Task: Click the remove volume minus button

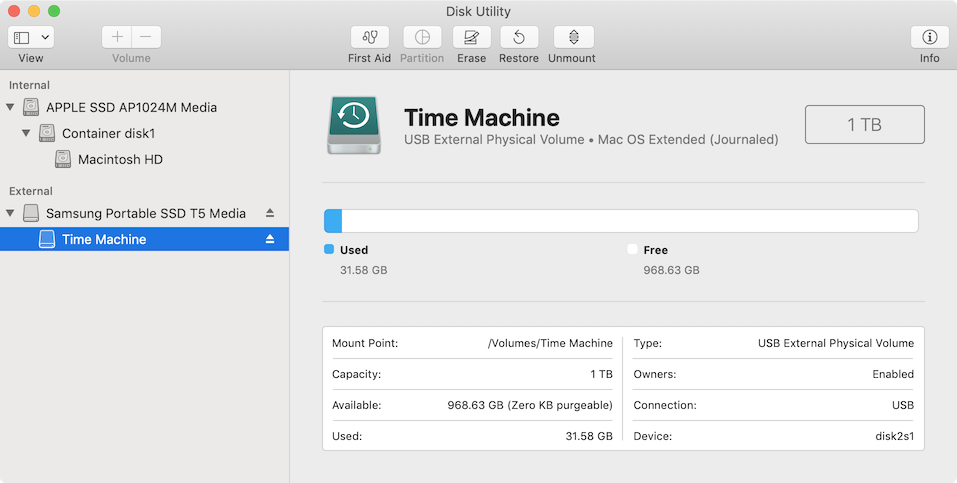Action: pyautogui.click(x=145, y=37)
